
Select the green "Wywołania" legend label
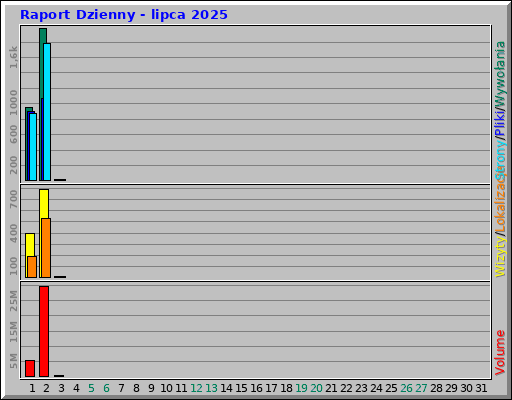tap(500, 75)
